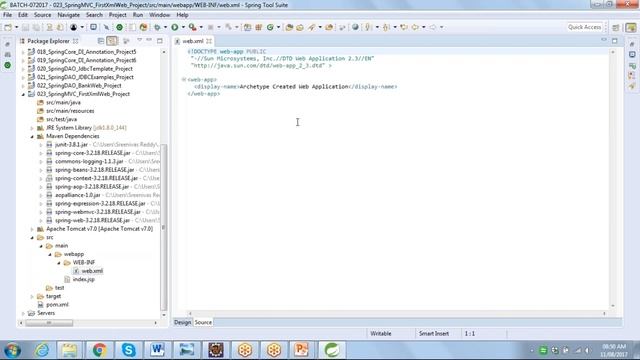Select index.jsp in the Package Explorer
This screenshot has width=640, height=360.
pyautogui.click(x=84, y=280)
